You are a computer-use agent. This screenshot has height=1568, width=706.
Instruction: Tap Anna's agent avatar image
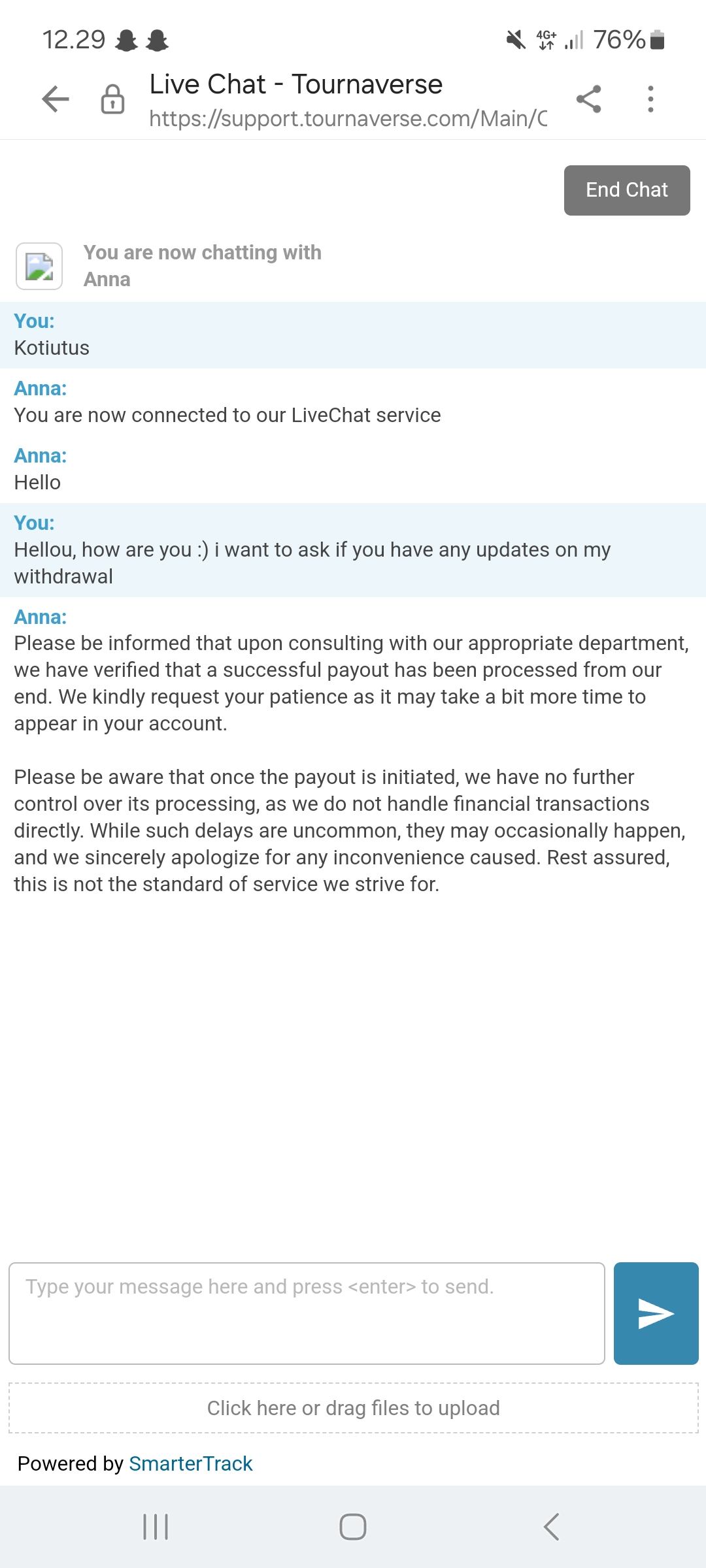point(39,266)
